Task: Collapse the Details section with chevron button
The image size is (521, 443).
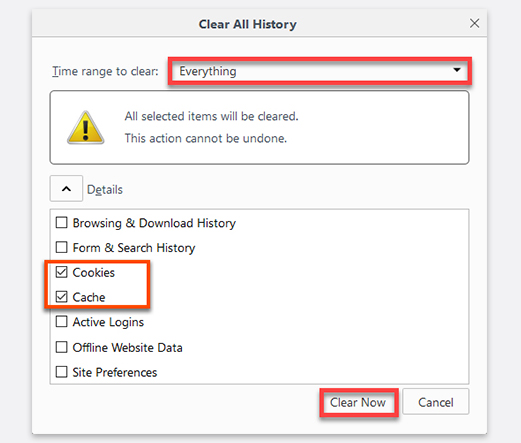Action: pos(66,189)
